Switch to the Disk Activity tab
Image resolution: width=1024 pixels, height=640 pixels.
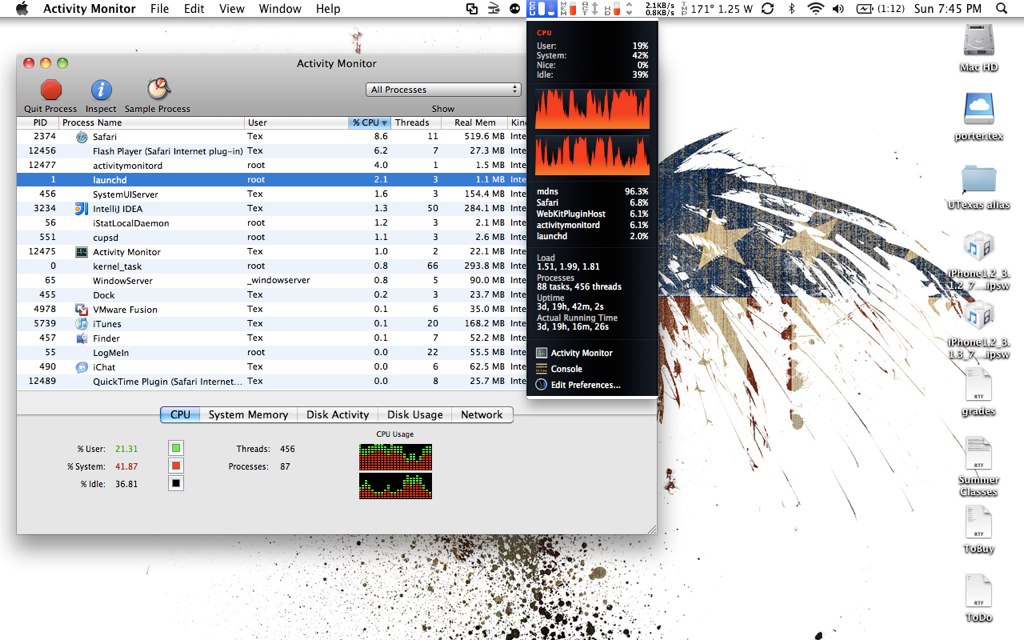[338, 415]
